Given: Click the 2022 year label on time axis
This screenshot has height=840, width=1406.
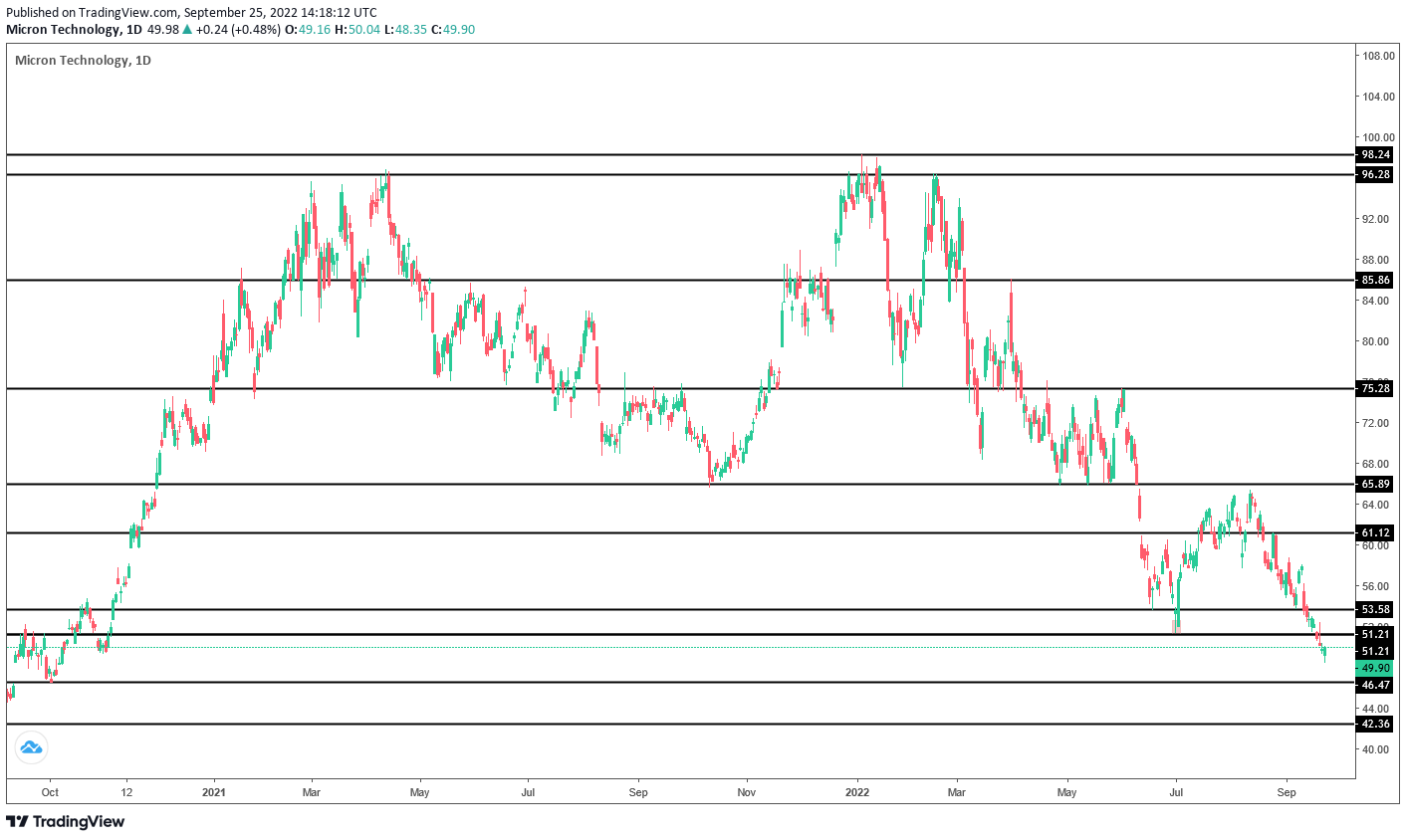Looking at the screenshot, I should (x=857, y=793).
